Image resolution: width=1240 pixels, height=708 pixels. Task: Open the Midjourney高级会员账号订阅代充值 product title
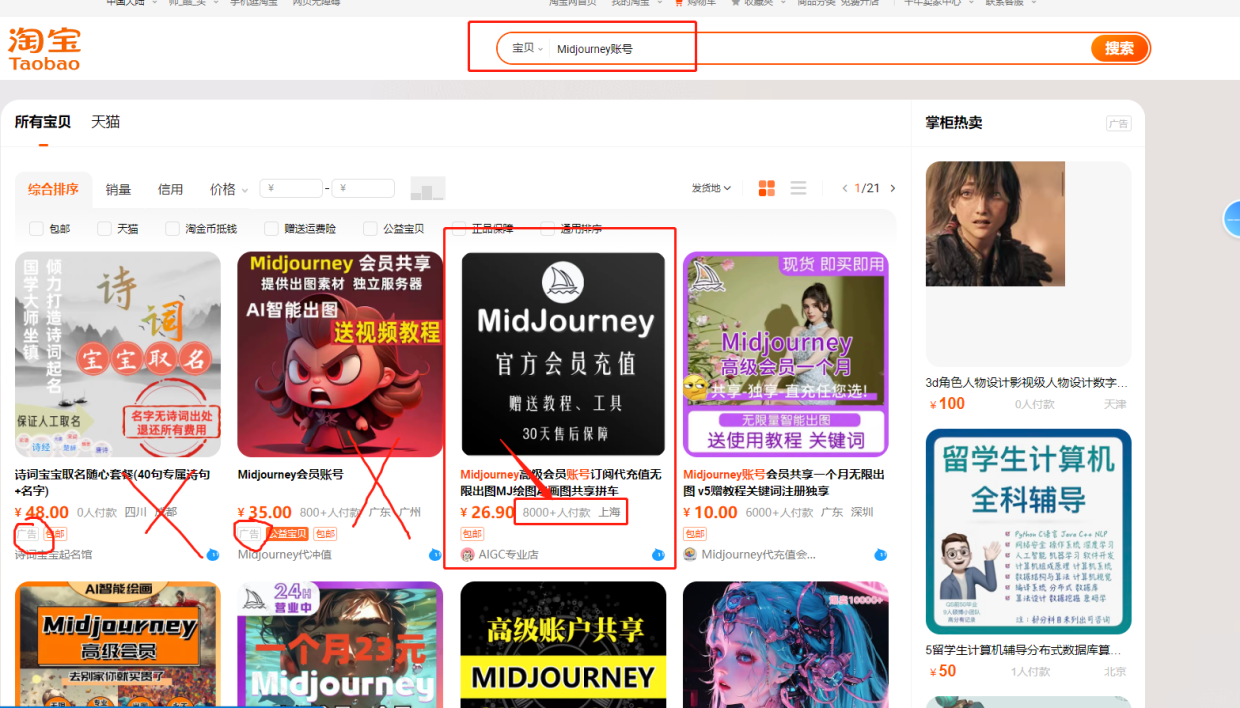pos(561,482)
